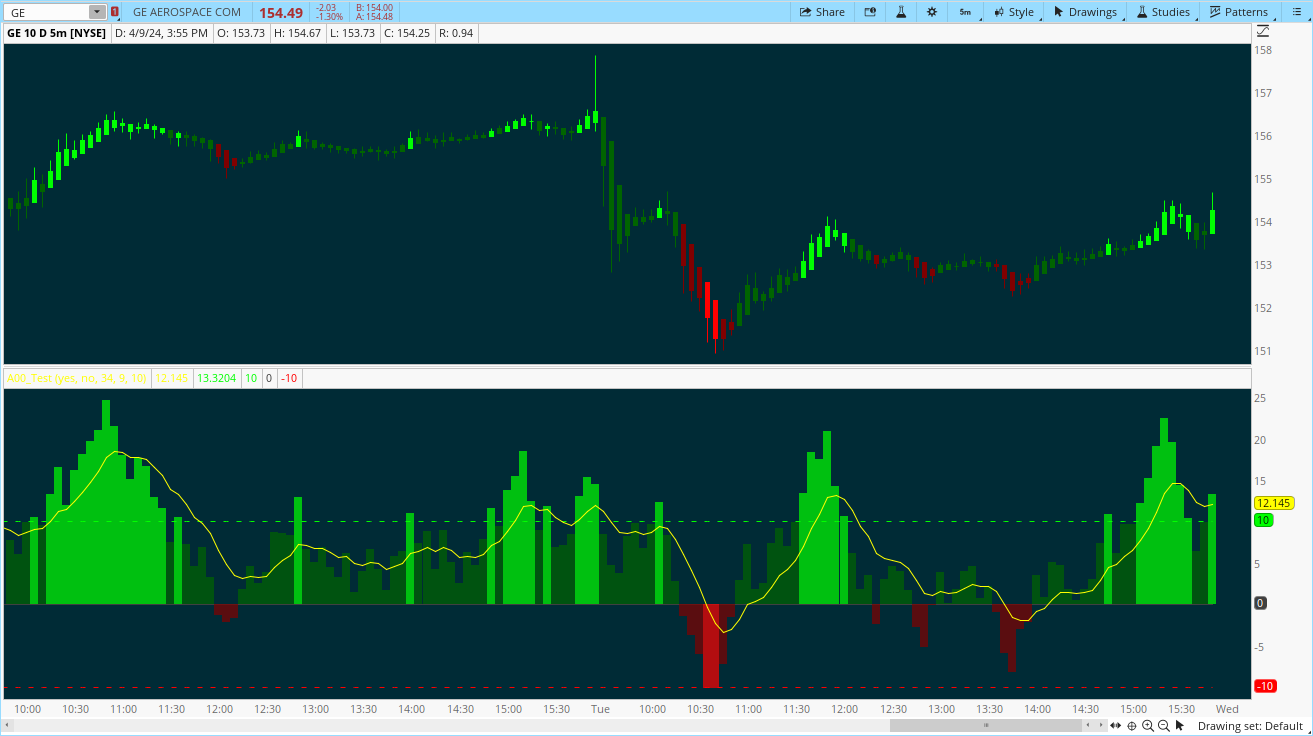The image size is (1313, 736).
Task: Click the high value H: 154.67
Action: (299, 32)
